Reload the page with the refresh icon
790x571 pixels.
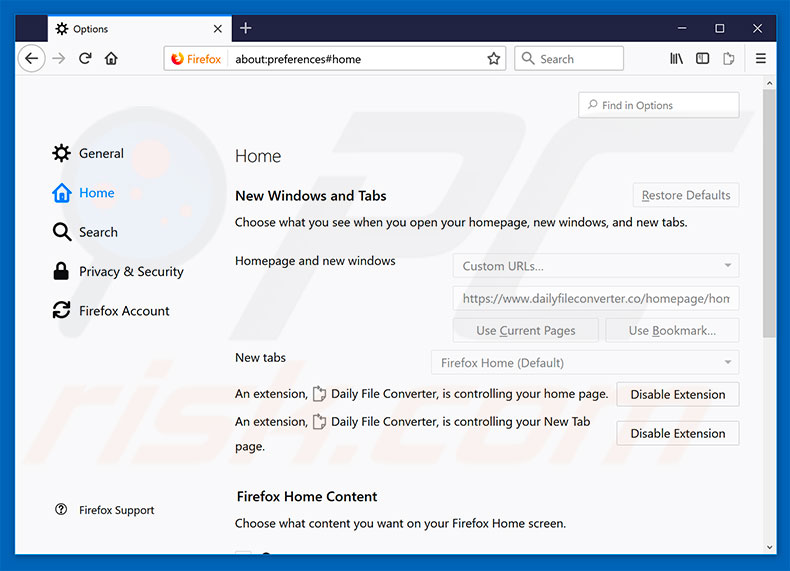(85, 58)
